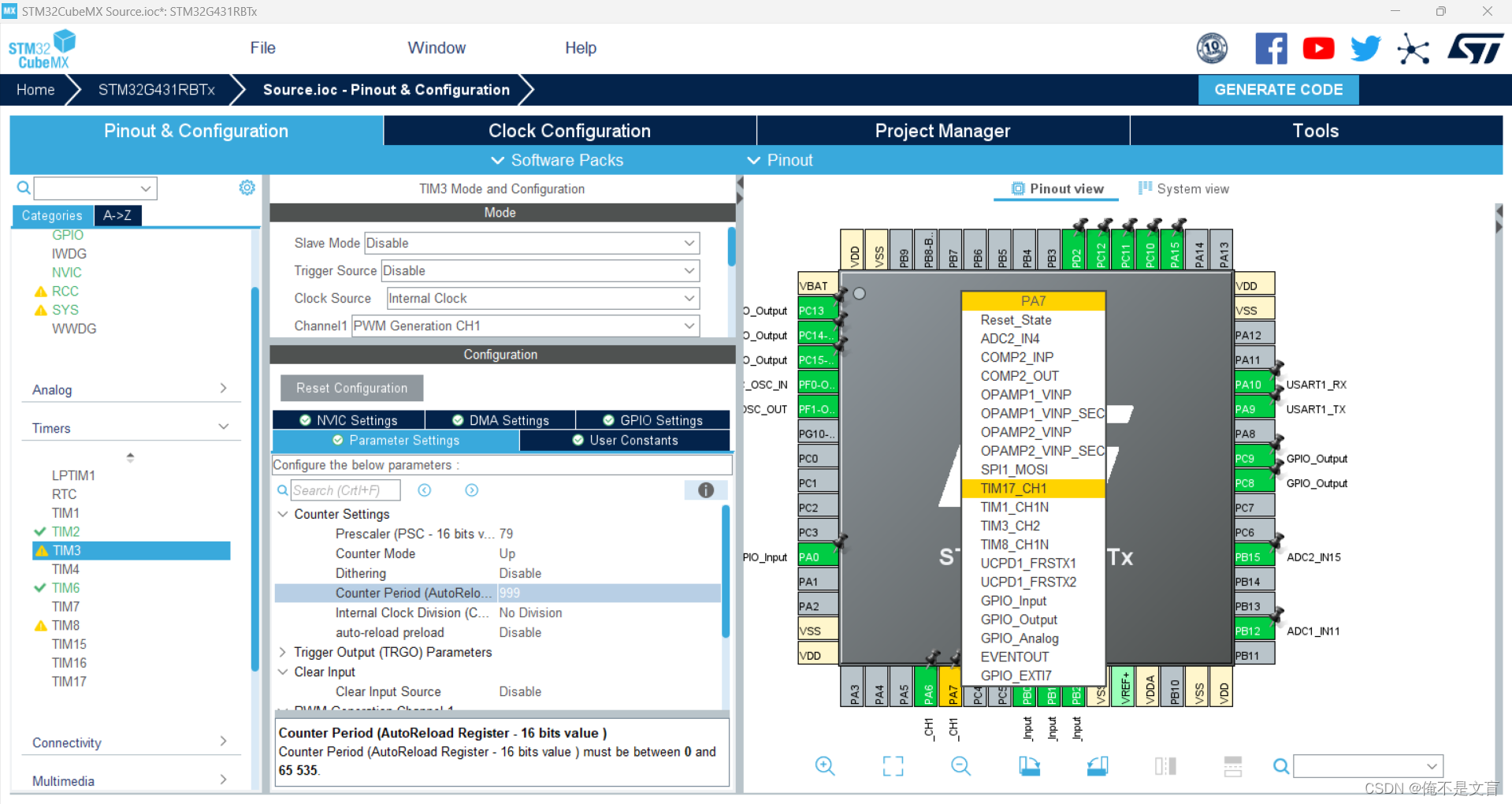Switch the category list to A->Z
This screenshot has height=804, width=1512.
click(117, 215)
